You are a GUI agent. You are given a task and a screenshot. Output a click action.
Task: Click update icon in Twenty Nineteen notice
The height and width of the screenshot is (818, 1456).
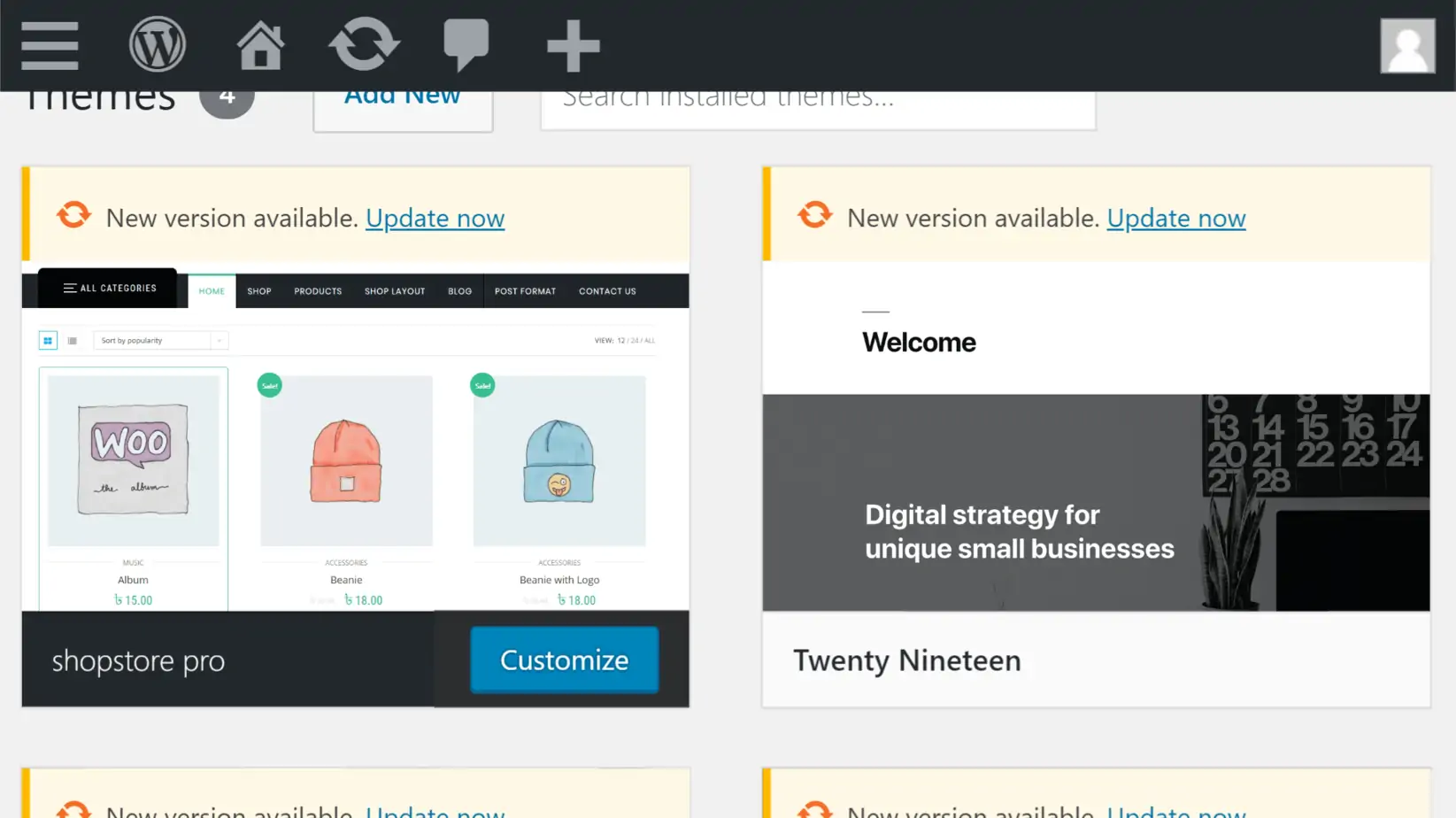click(x=814, y=214)
